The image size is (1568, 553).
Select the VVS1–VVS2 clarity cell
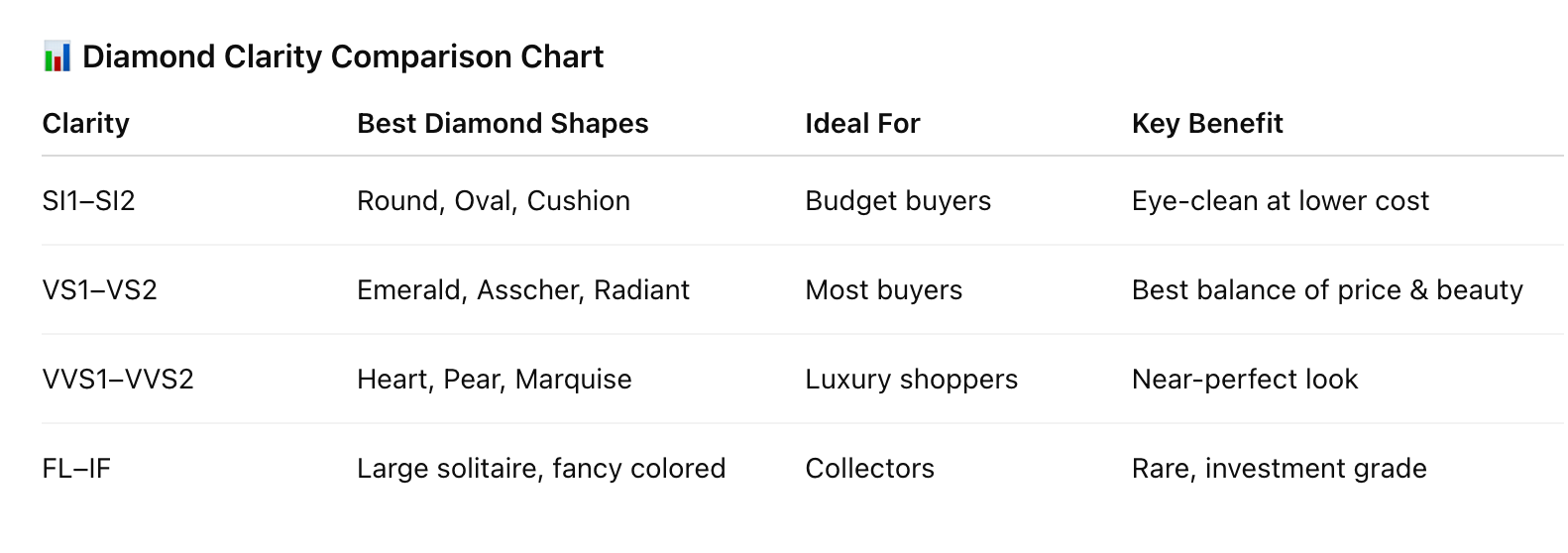click(118, 379)
